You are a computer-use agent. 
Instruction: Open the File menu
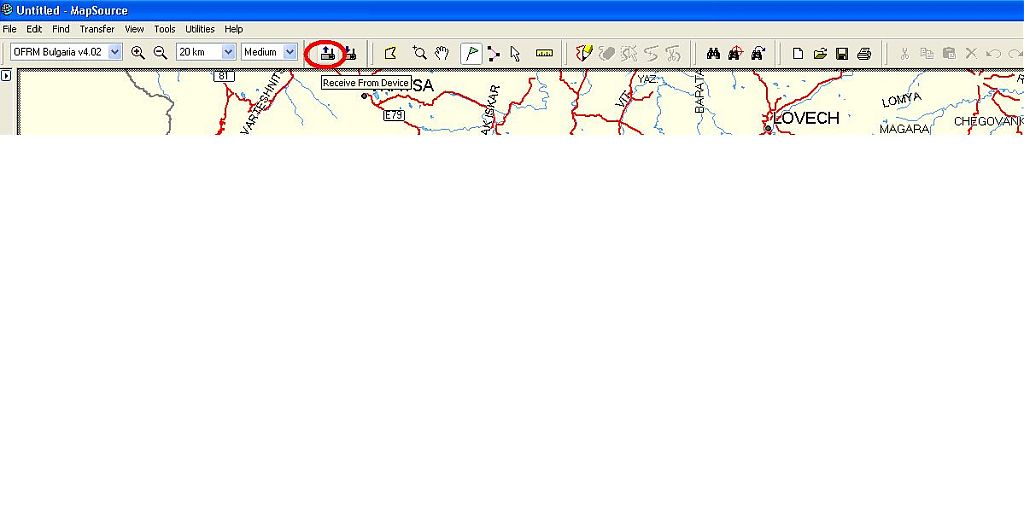click(9, 29)
